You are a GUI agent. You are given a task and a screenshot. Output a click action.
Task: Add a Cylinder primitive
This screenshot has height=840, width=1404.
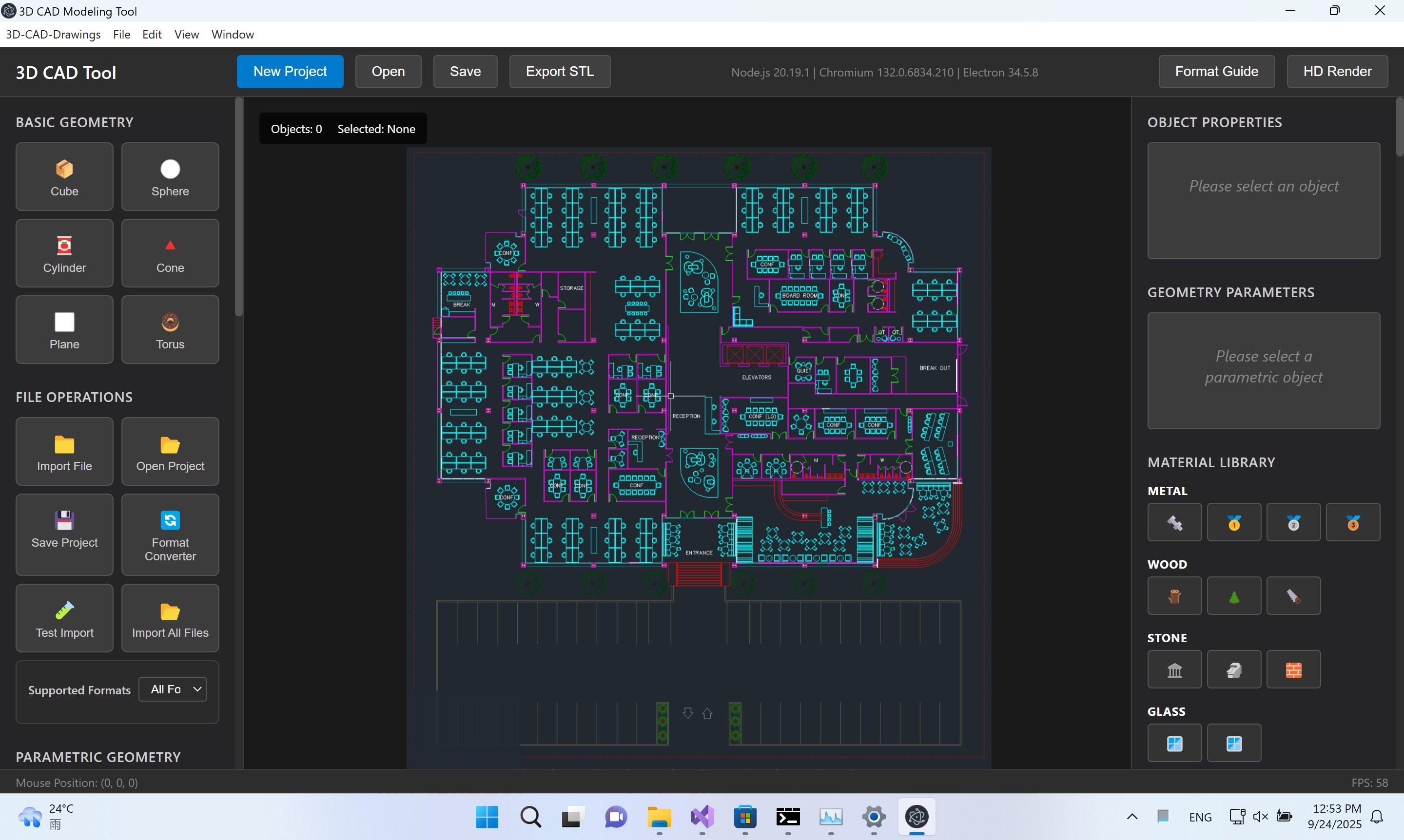point(63,253)
